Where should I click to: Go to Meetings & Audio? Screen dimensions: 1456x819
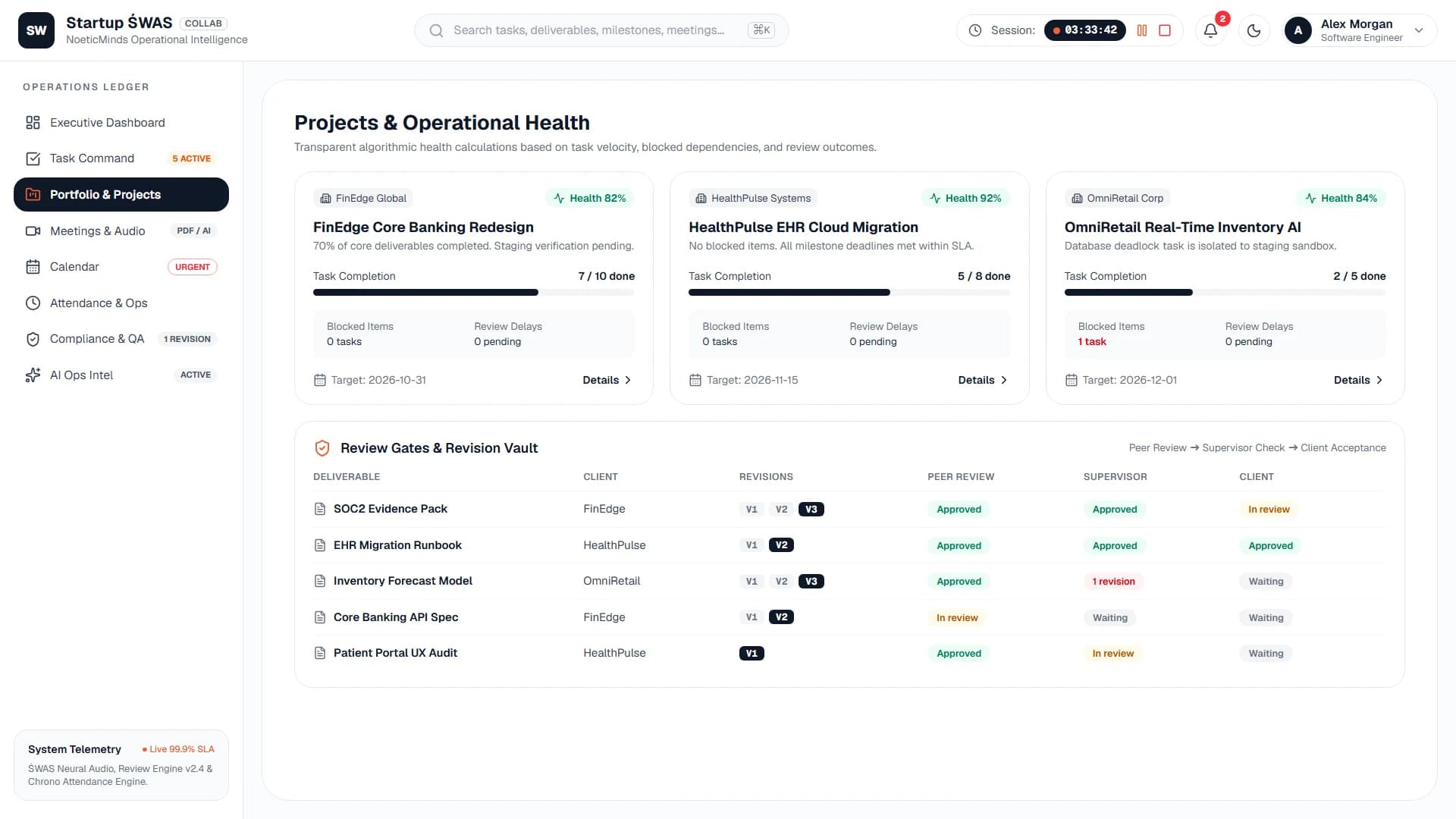click(121, 231)
